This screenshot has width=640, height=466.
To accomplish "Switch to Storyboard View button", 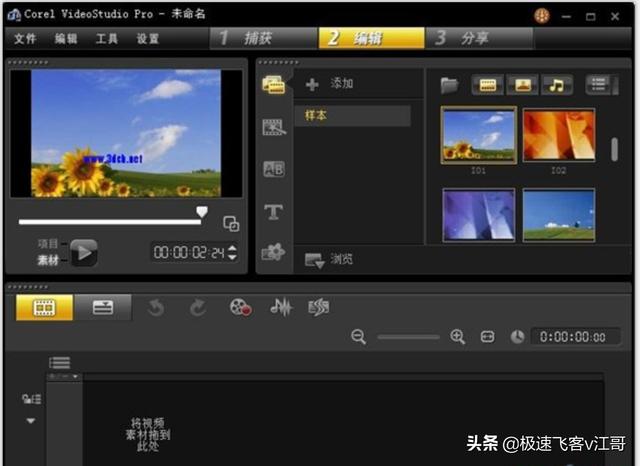I will [x=44, y=308].
